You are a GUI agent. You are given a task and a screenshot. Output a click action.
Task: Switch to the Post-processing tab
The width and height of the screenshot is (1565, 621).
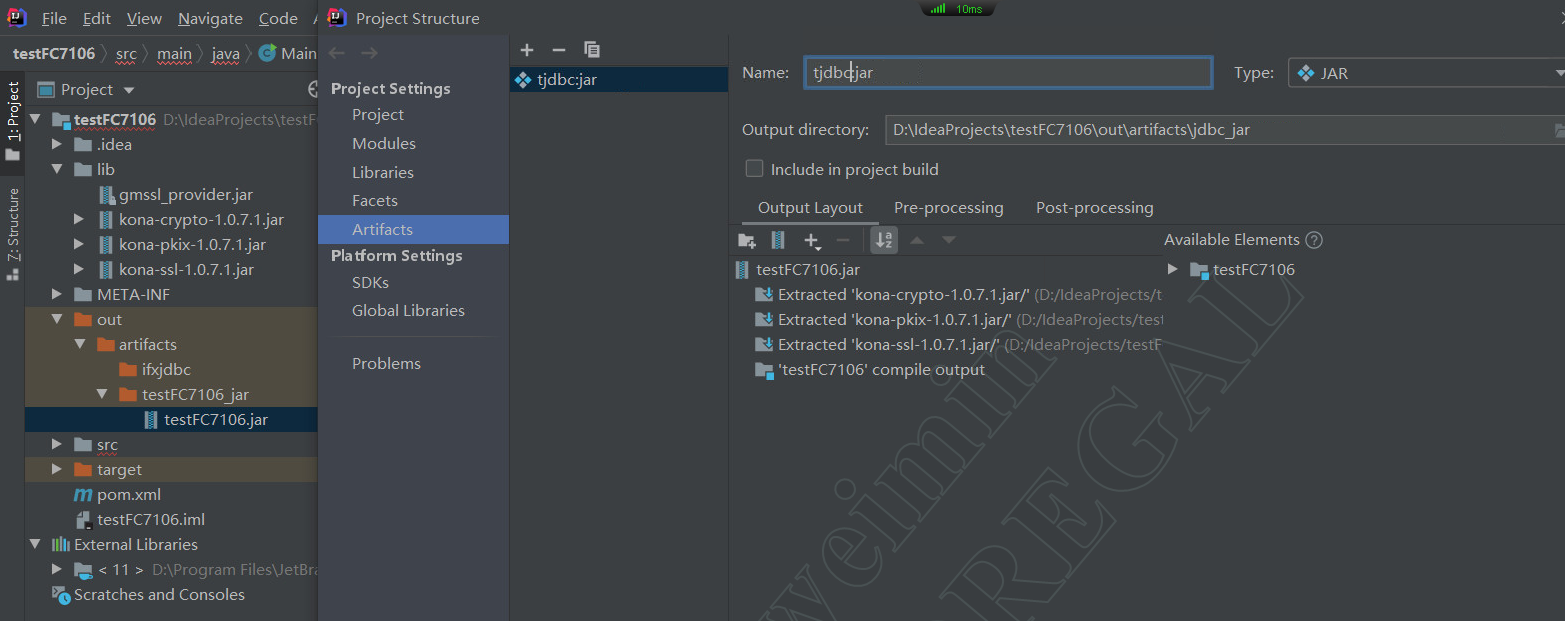[x=1094, y=208]
